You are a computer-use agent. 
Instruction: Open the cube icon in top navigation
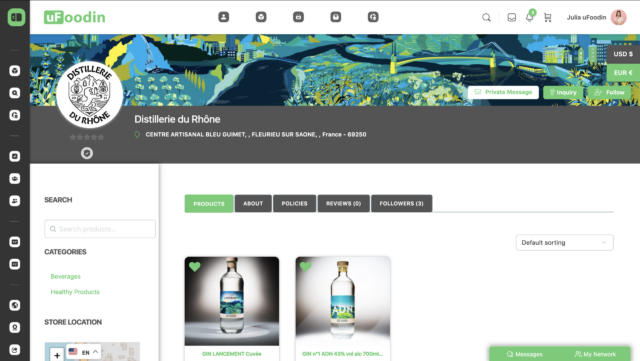click(261, 17)
